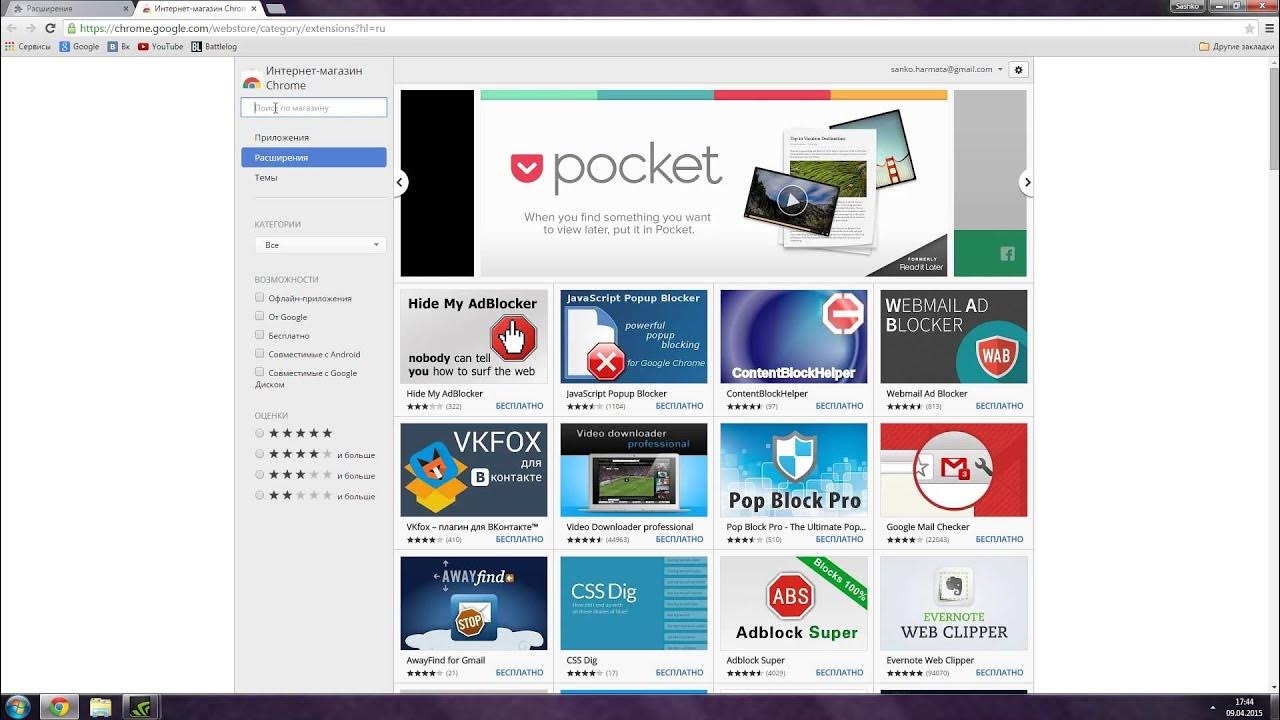The width and height of the screenshot is (1280, 720).
Task: Click БЕСПЛАТНО for Webmail Ad Blocker
Action: tap(999, 406)
